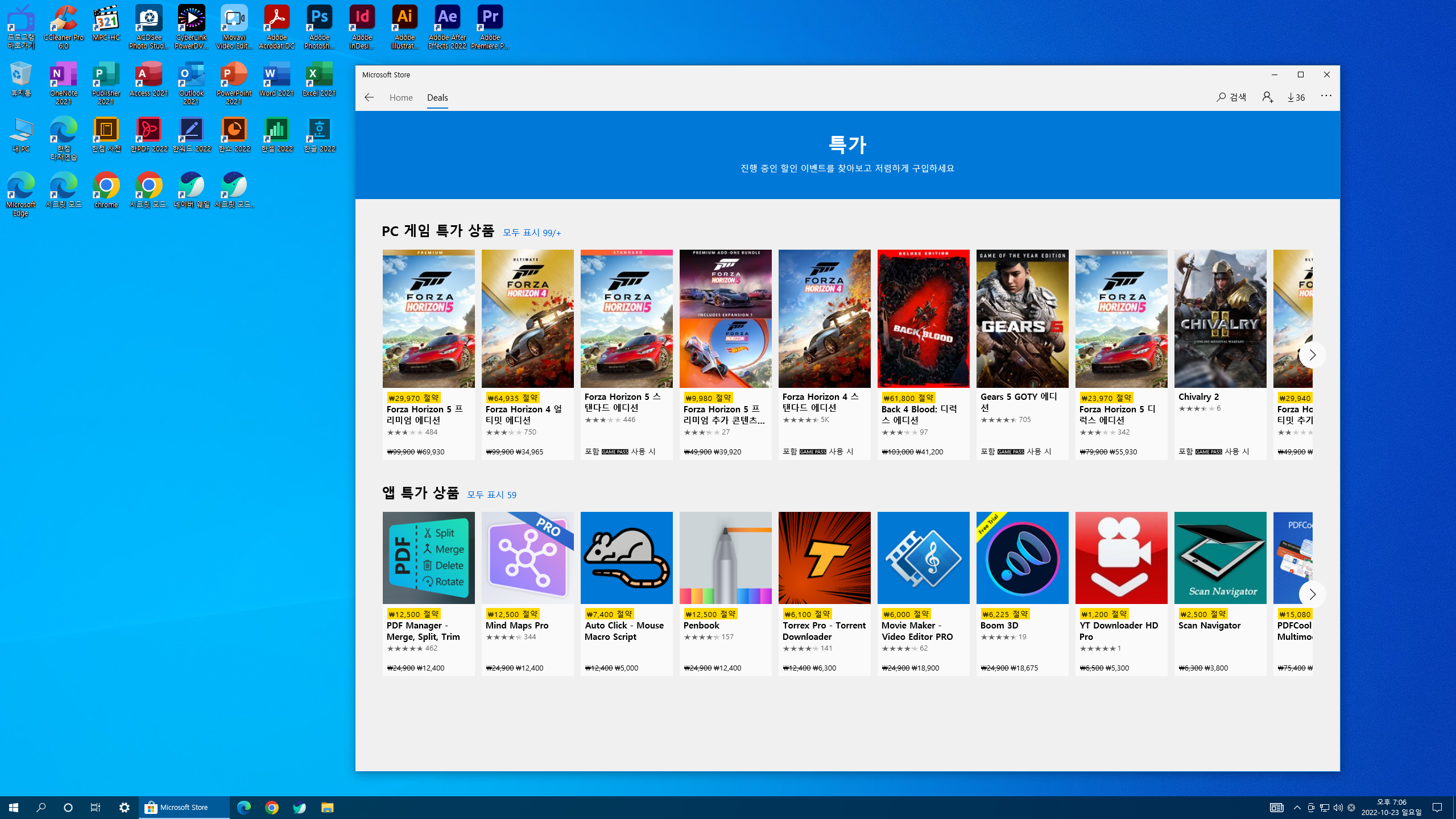Open Back 4 Blood deluxe edition tile
This screenshot has width=1456, height=819.
[923, 354]
